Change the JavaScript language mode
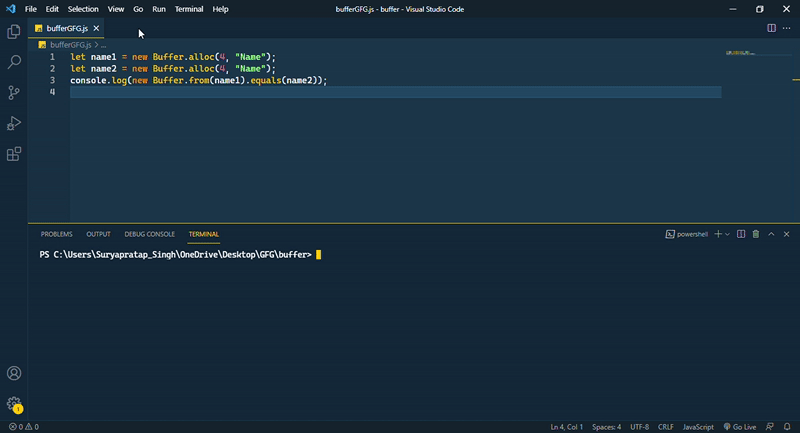 click(697, 427)
